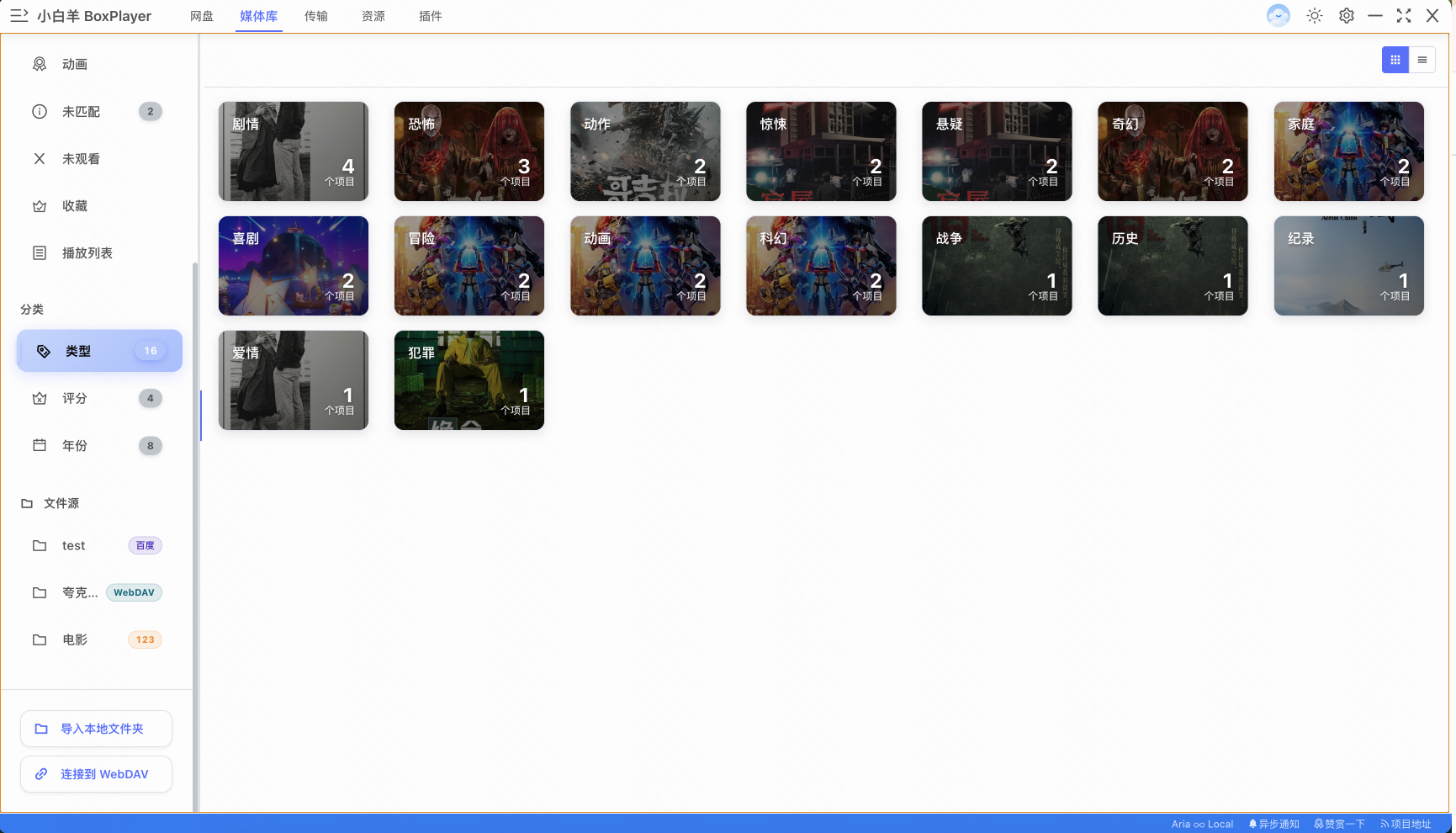1456x833 pixels.
Task: Filter by 评分 rating category
Action: coord(75,398)
